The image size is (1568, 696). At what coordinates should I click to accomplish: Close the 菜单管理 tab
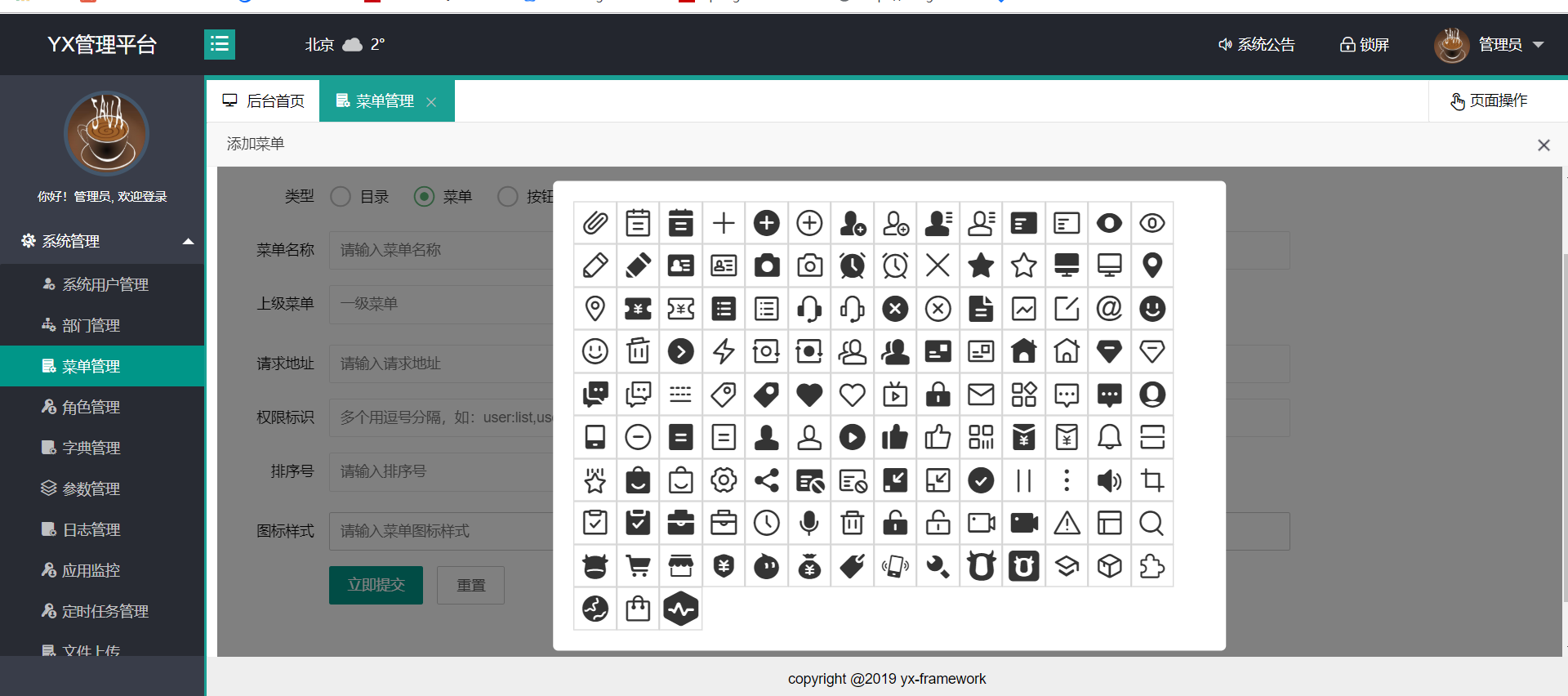tap(431, 102)
